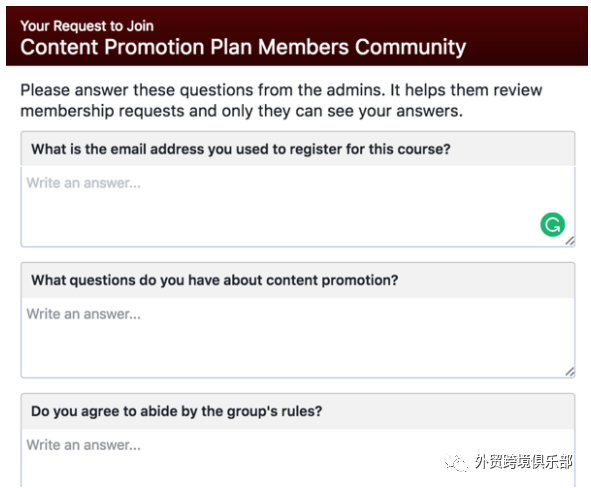Image resolution: width=591 pixels, height=488 pixels.
Task: Click 'Write an answer...' under the email question
Action: 83,183
